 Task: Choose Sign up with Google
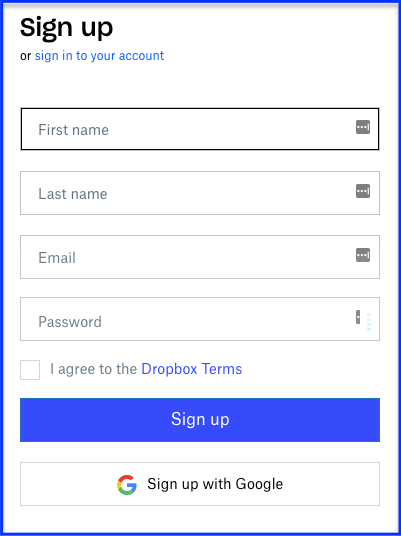[x=200, y=484]
